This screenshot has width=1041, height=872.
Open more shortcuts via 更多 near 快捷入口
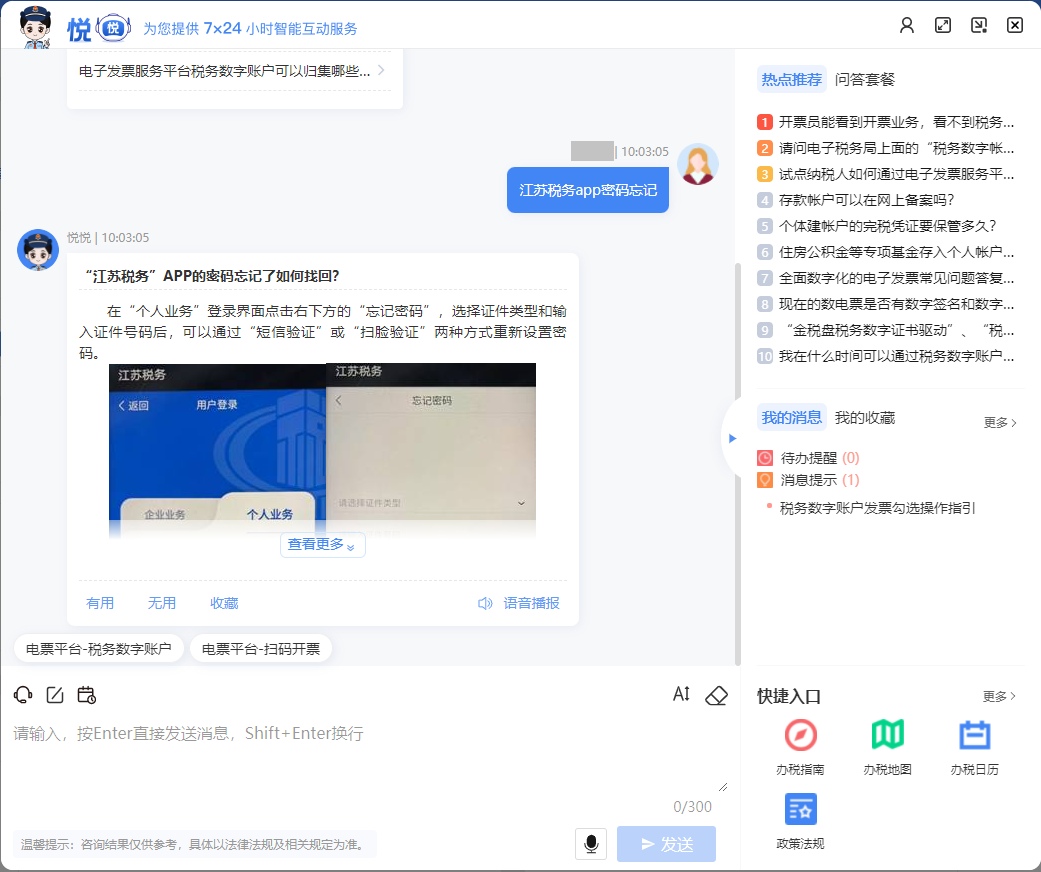coord(999,696)
